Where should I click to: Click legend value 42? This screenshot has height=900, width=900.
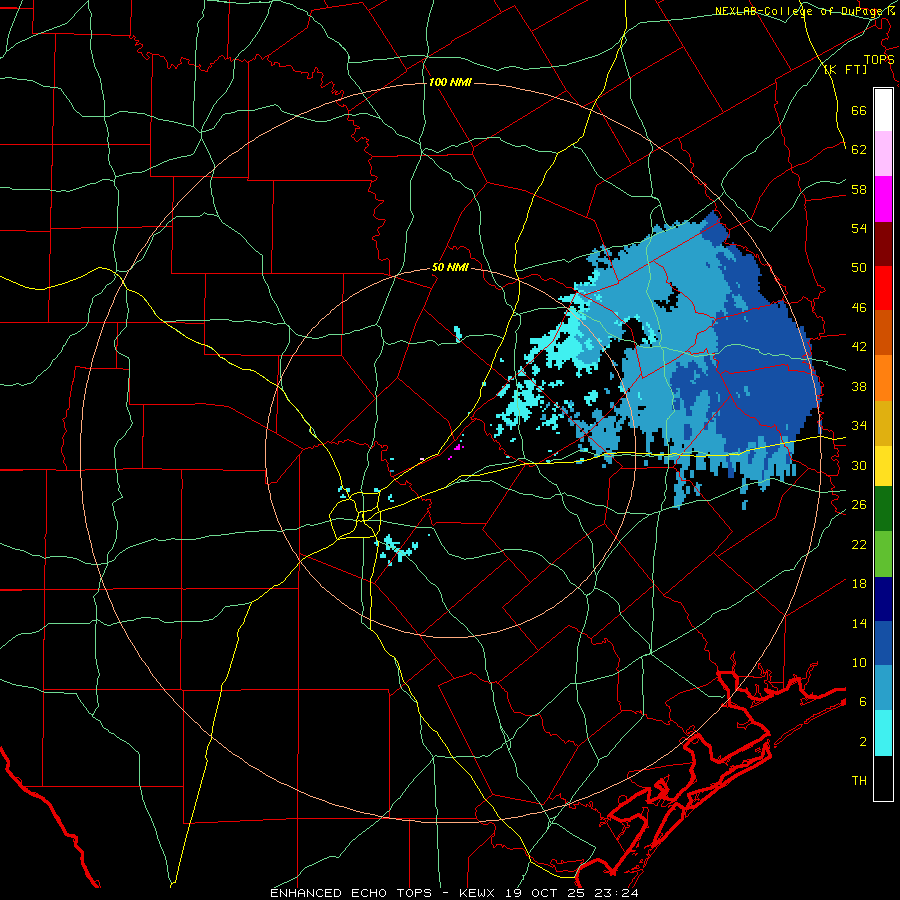859,346
